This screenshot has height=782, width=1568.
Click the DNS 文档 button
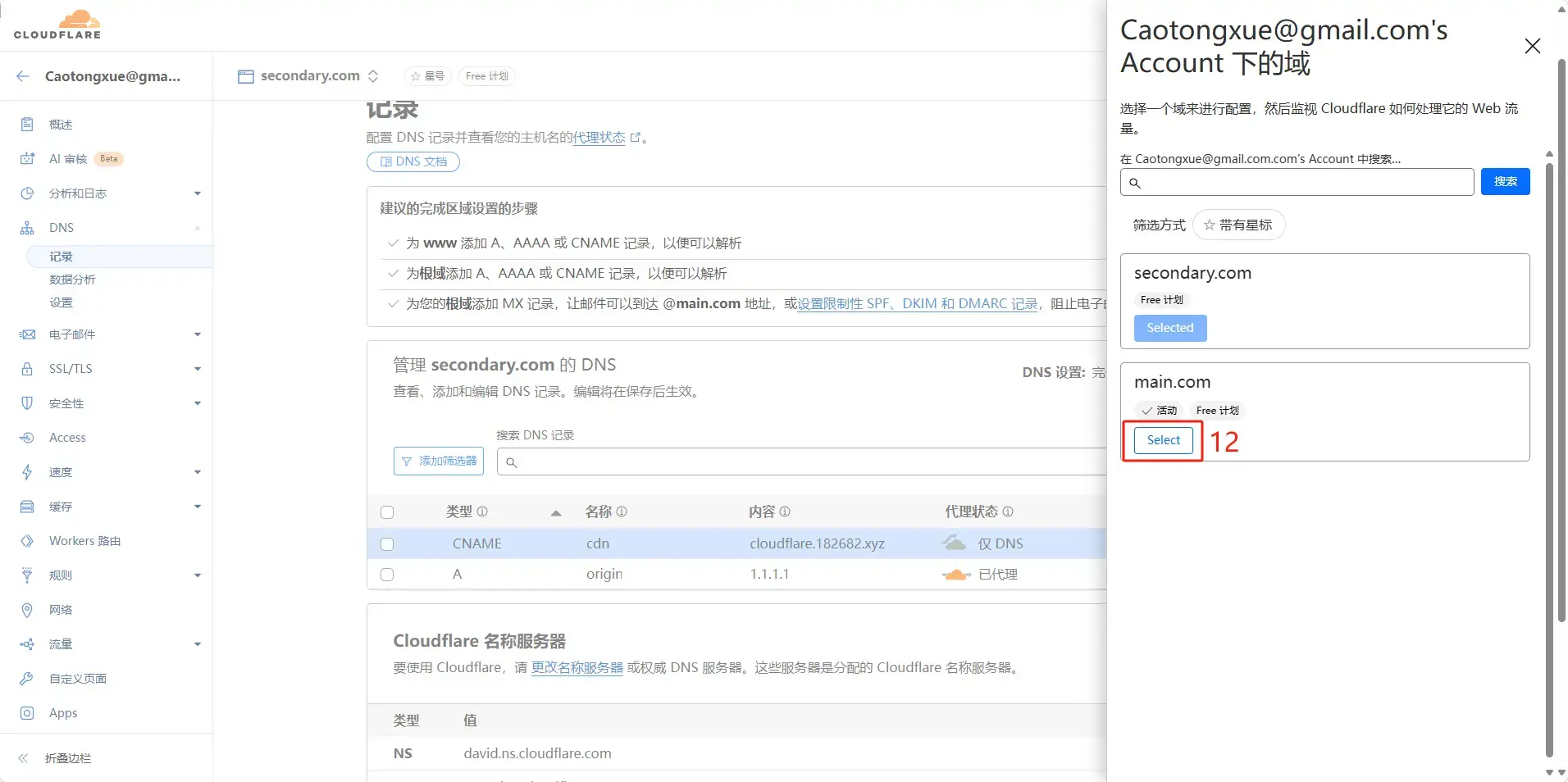pyautogui.click(x=413, y=161)
